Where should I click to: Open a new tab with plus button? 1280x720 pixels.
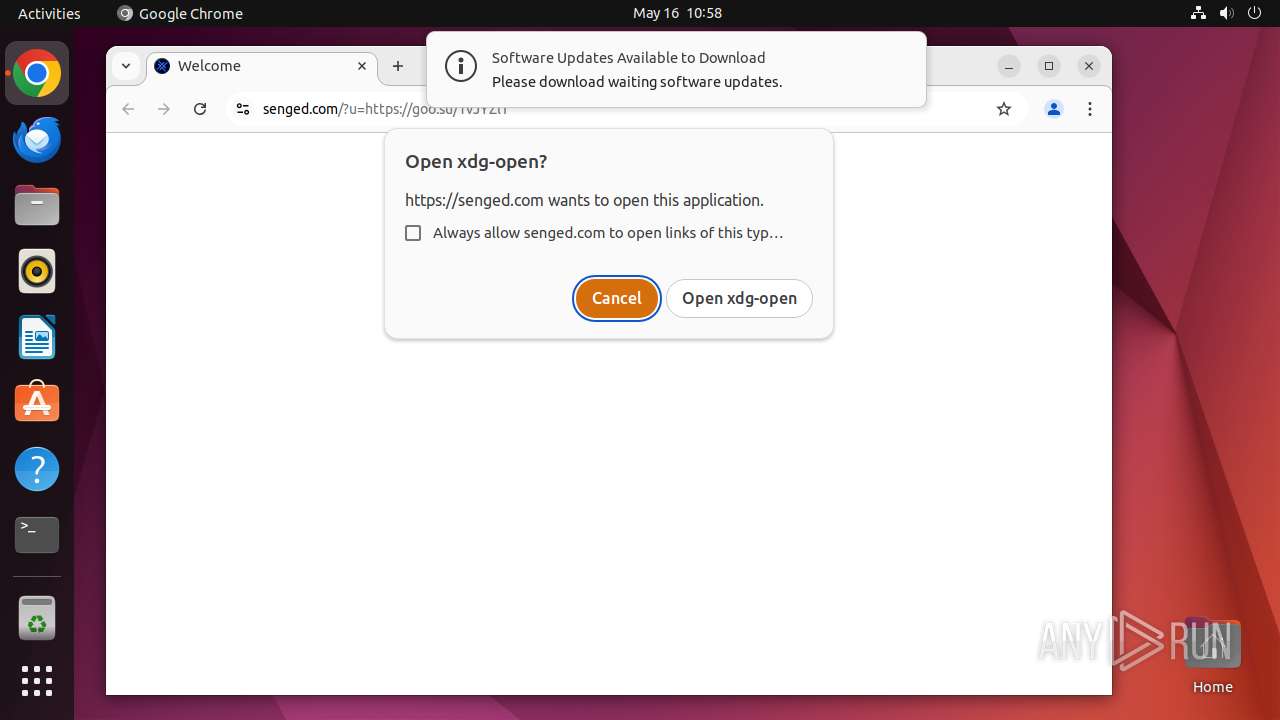(x=398, y=66)
